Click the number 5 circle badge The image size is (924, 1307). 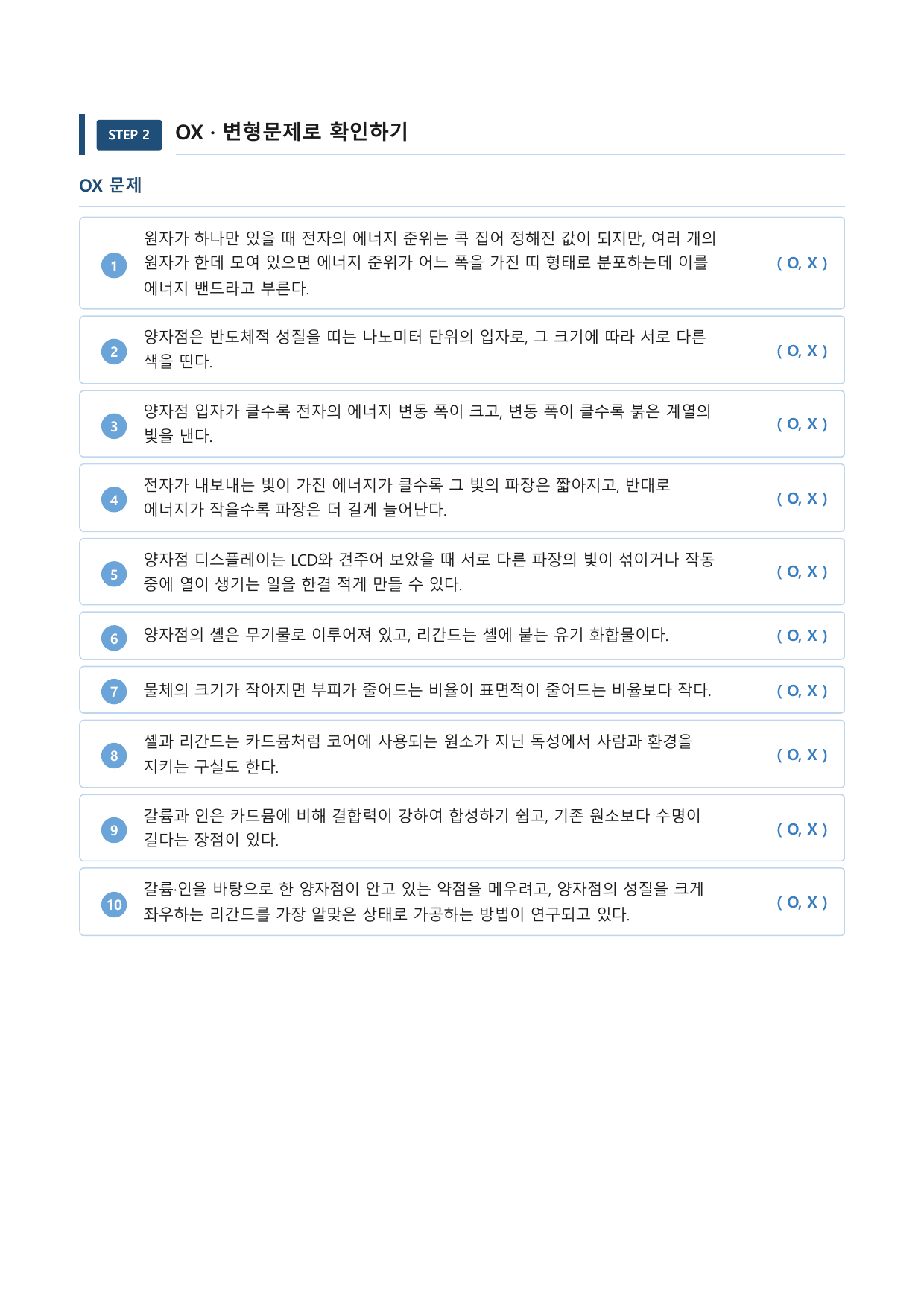click(114, 574)
